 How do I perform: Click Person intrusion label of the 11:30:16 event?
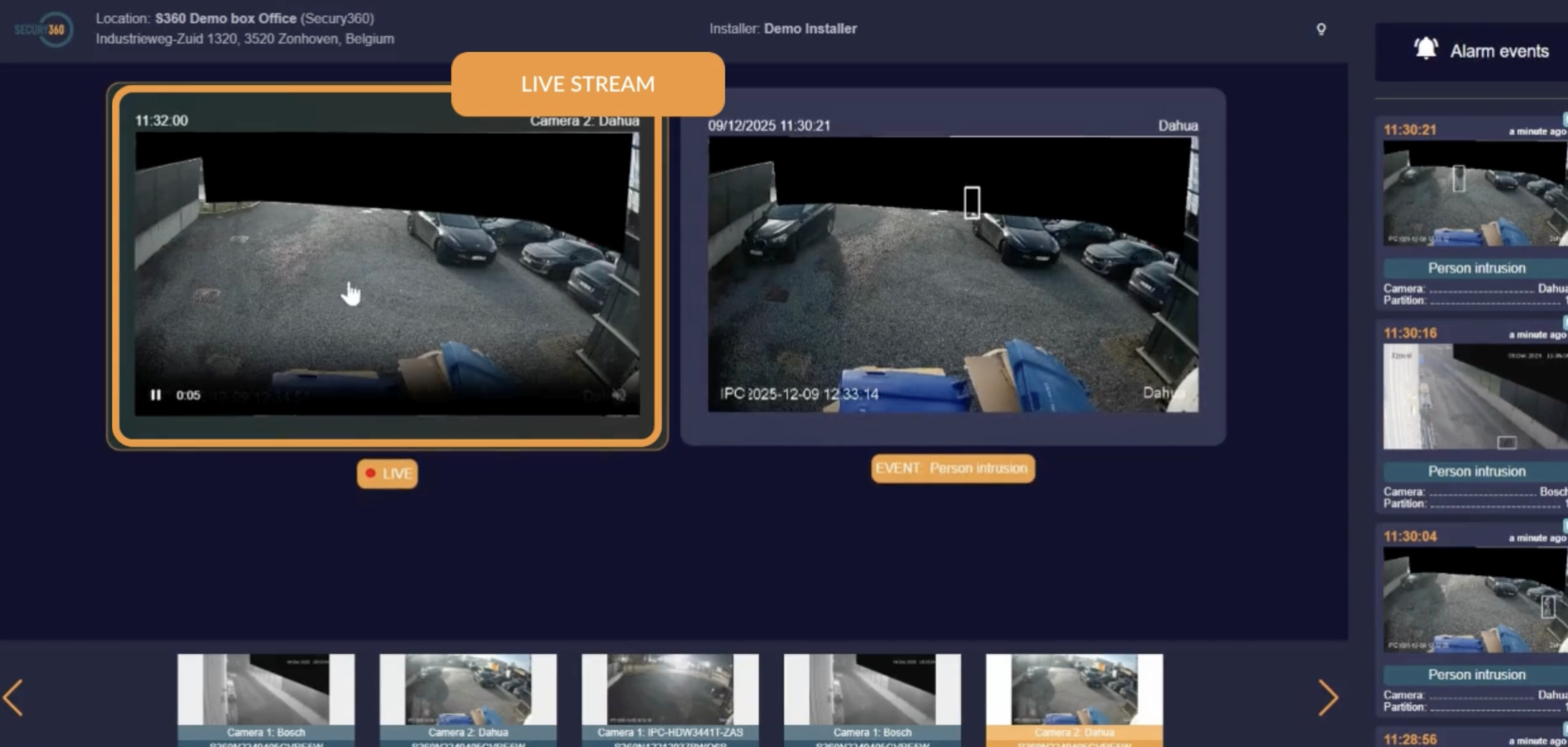pyautogui.click(x=1477, y=471)
